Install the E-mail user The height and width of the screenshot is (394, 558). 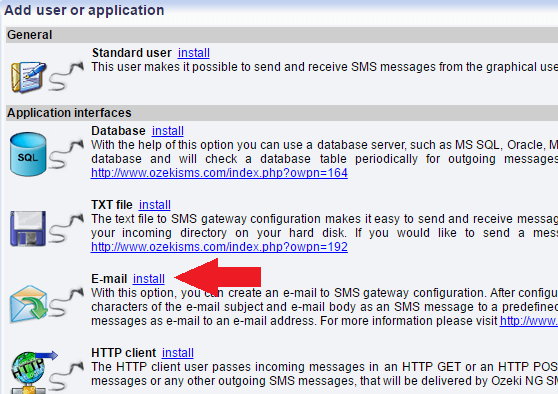149,279
